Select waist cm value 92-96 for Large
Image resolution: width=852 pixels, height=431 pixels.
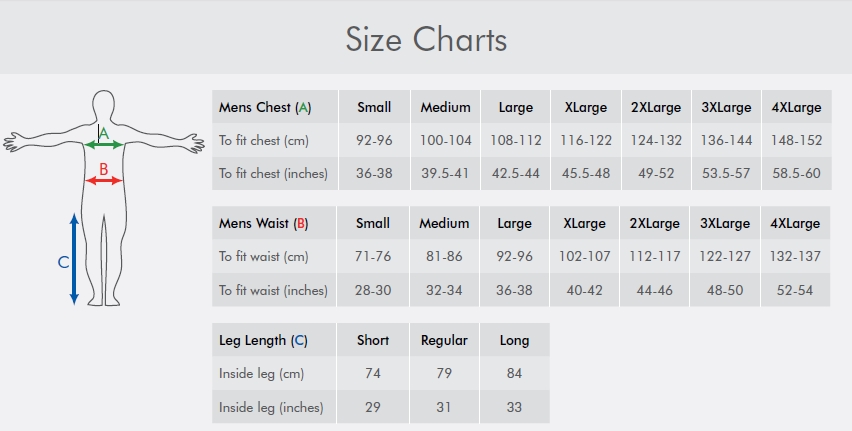(514, 256)
